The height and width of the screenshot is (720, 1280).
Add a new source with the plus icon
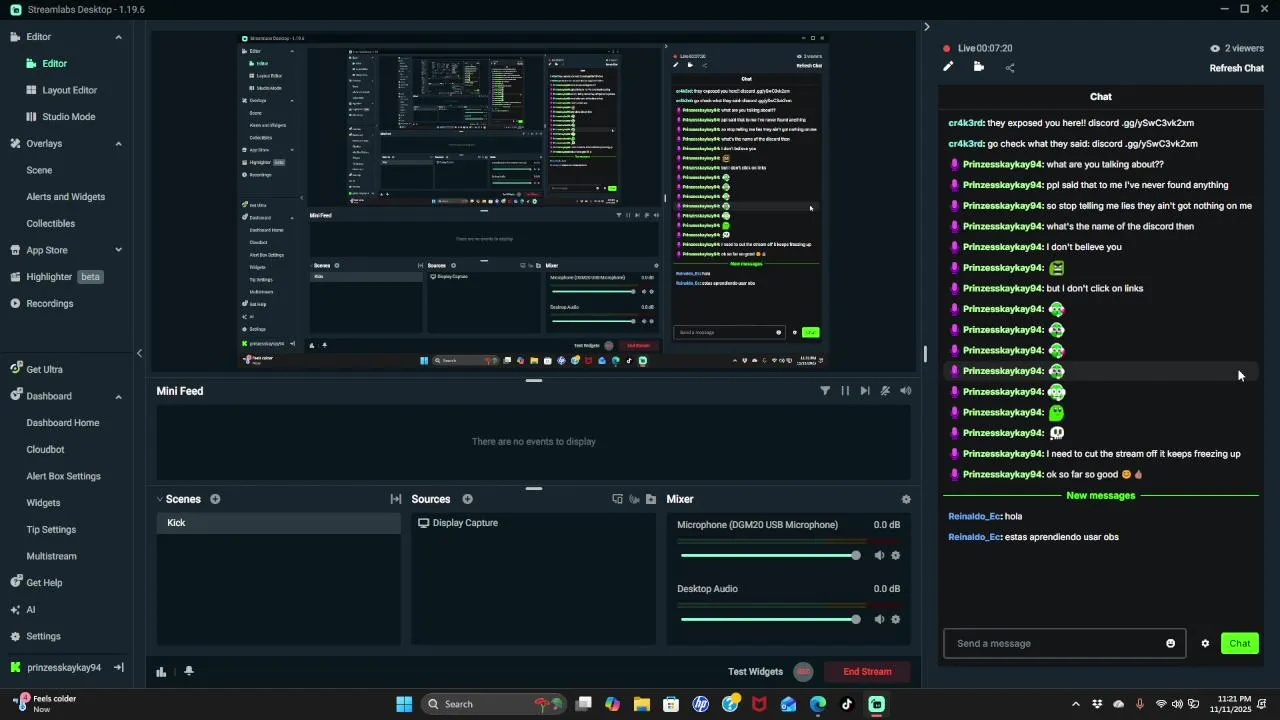467,499
